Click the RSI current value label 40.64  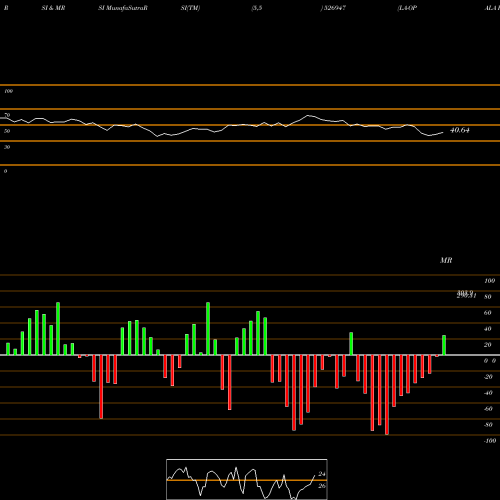[x=460, y=130]
